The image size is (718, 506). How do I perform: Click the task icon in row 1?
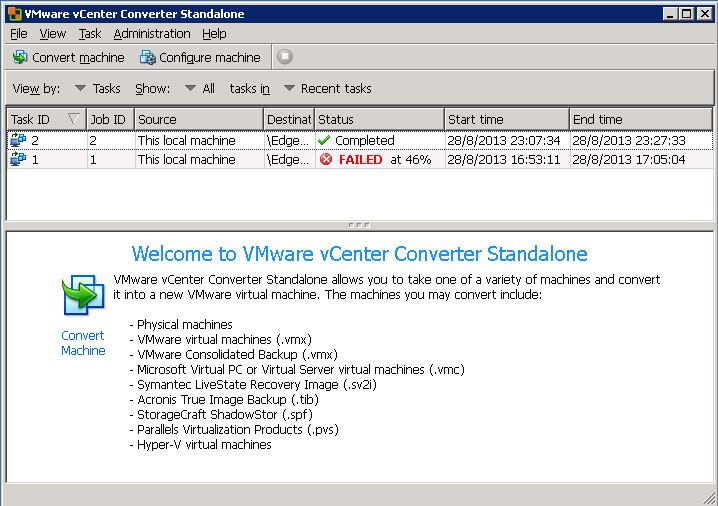pos(18,159)
